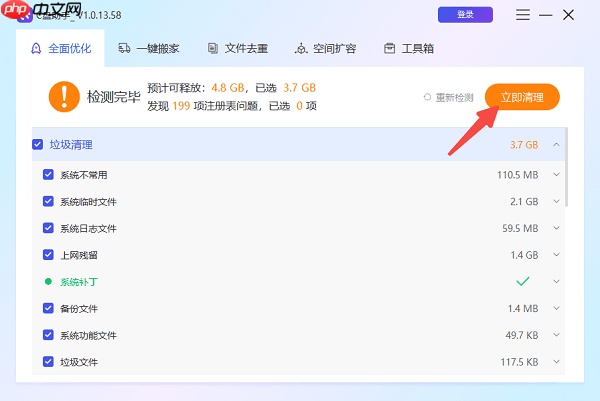Expand the 垃圾文件 row chevron

(x=556, y=362)
